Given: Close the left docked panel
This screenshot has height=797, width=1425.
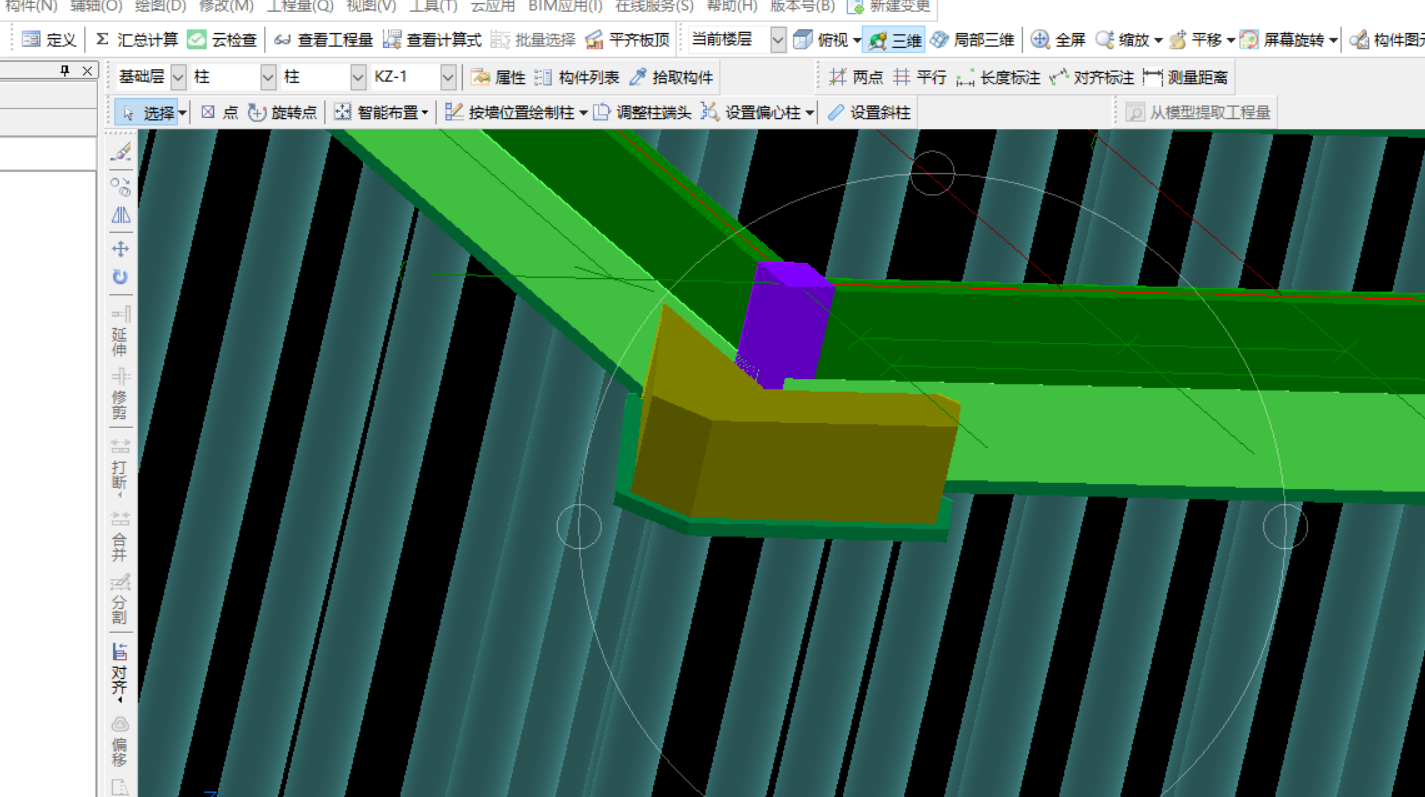Looking at the screenshot, I should [x=87, y=71].
